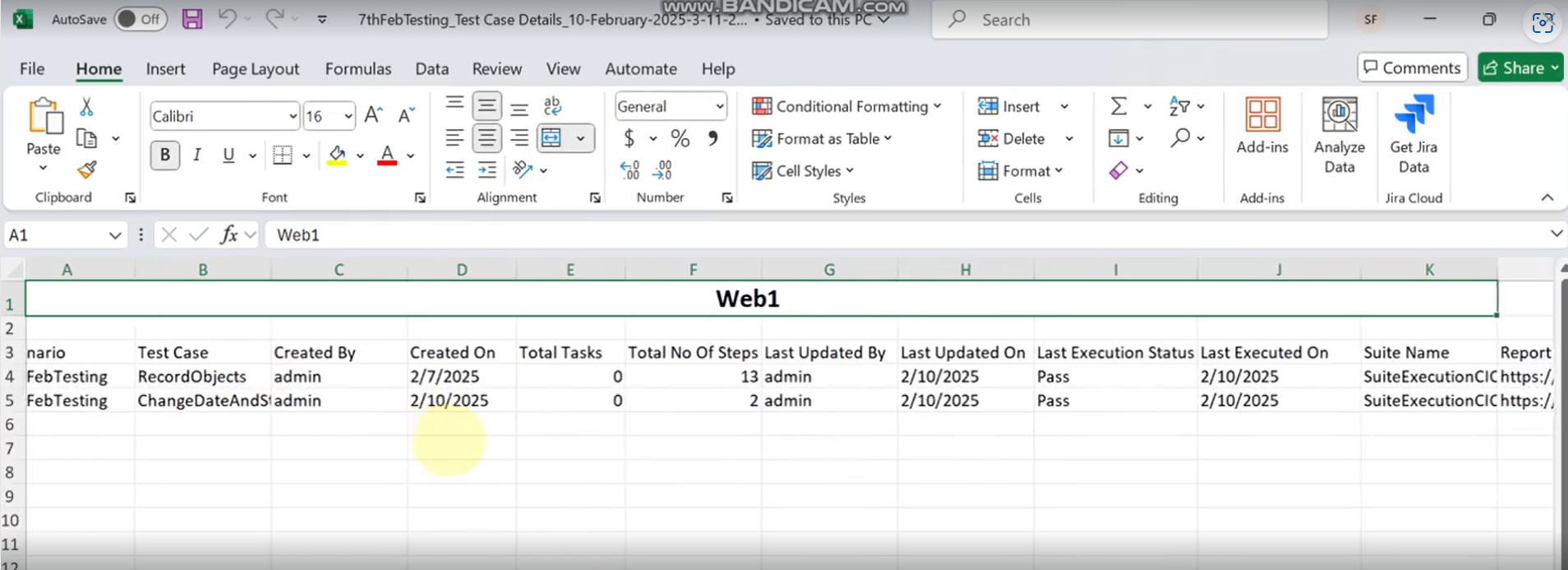1568x570 pixels.
Task: Apply Percent Style to the cell
Action: (x=680, y=138)
